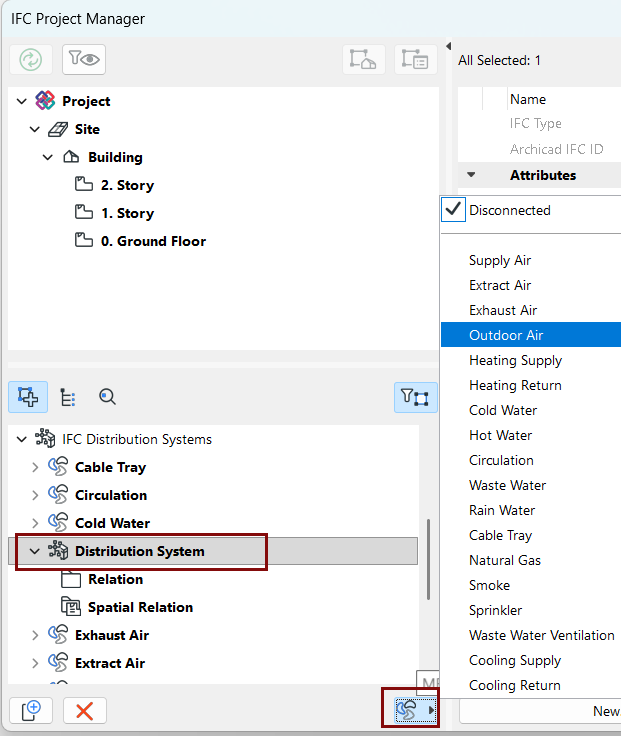Click the red X delete button
Image resolution: width=621 pixels, height=736 pixels.
pyautogui.click(x=84, y=711)
